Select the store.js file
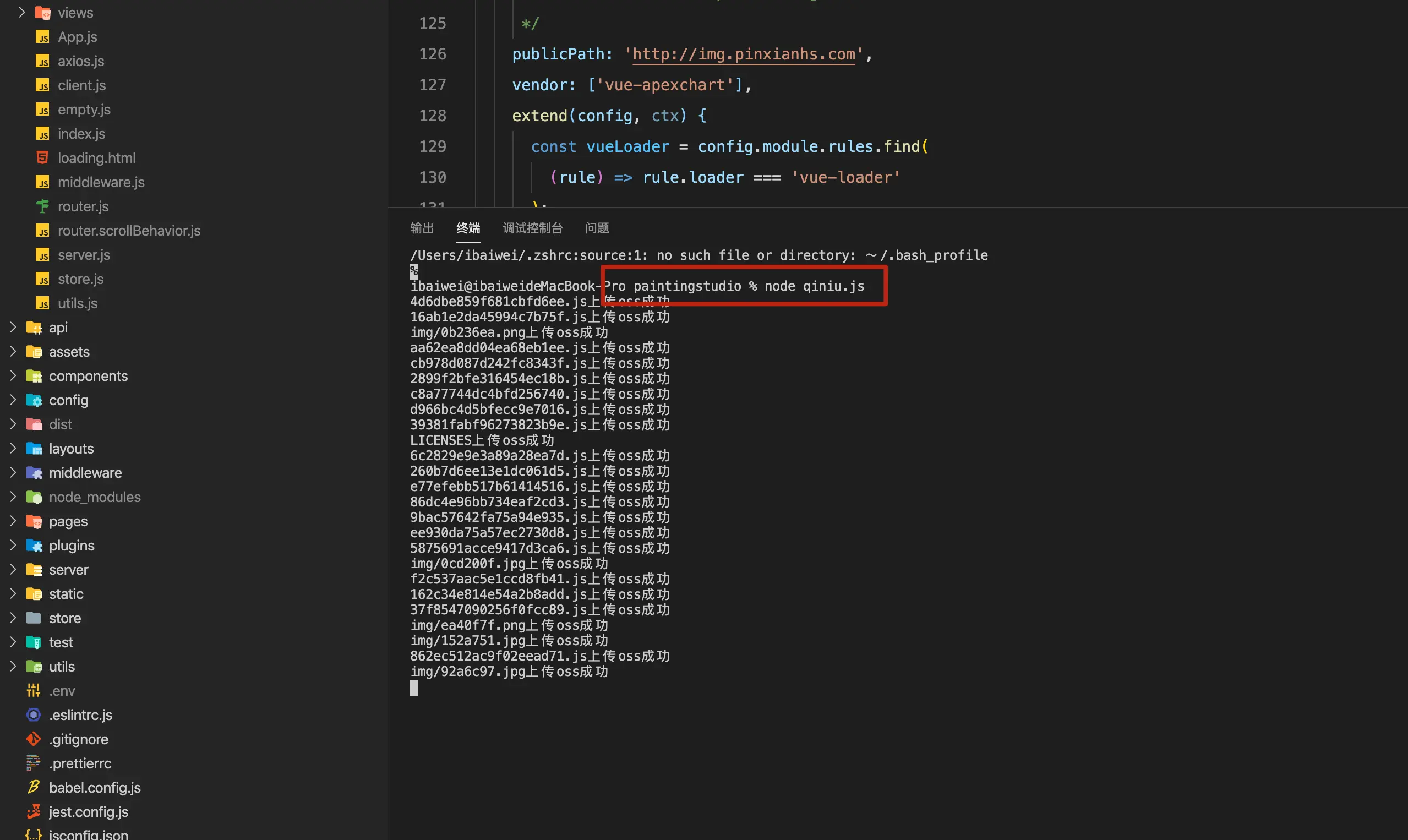This screenshot has height=840, width=1408. (x=80, y=279)
